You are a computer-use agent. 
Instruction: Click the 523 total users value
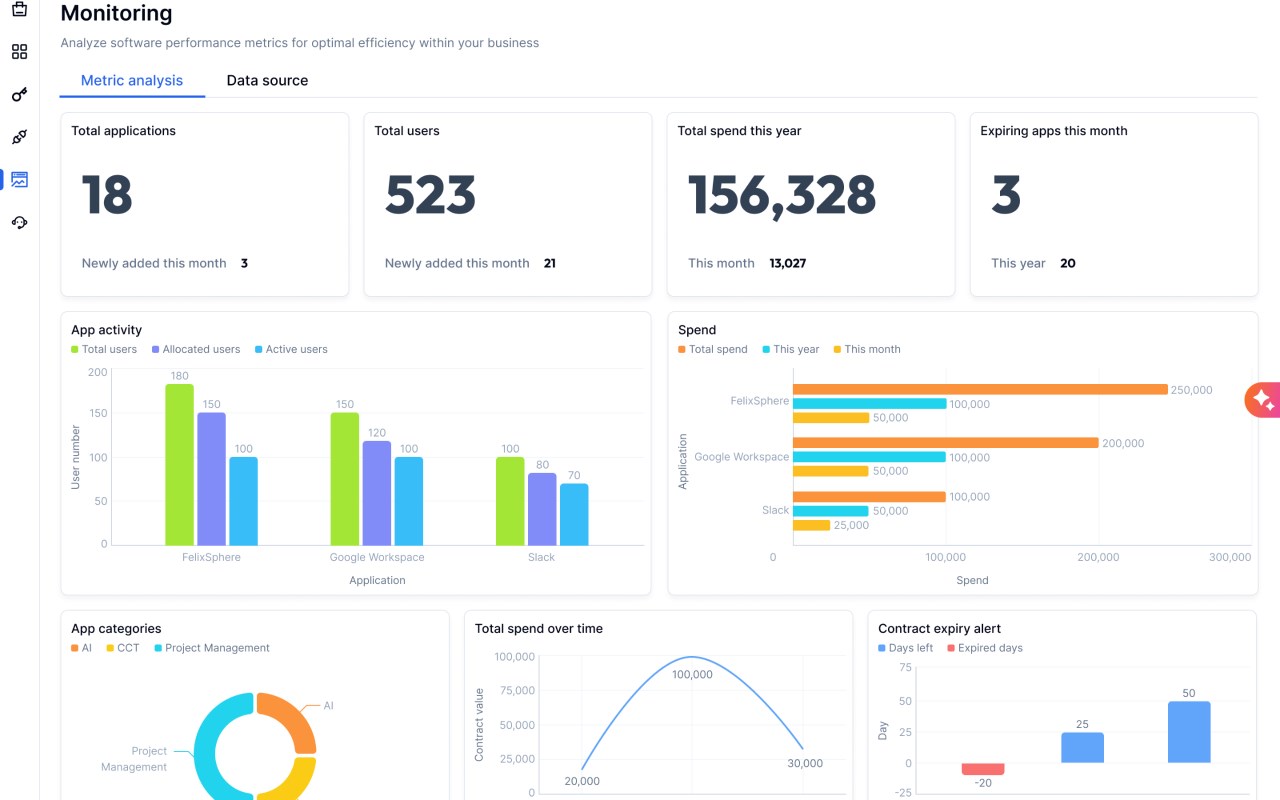(x=431, y=195)
